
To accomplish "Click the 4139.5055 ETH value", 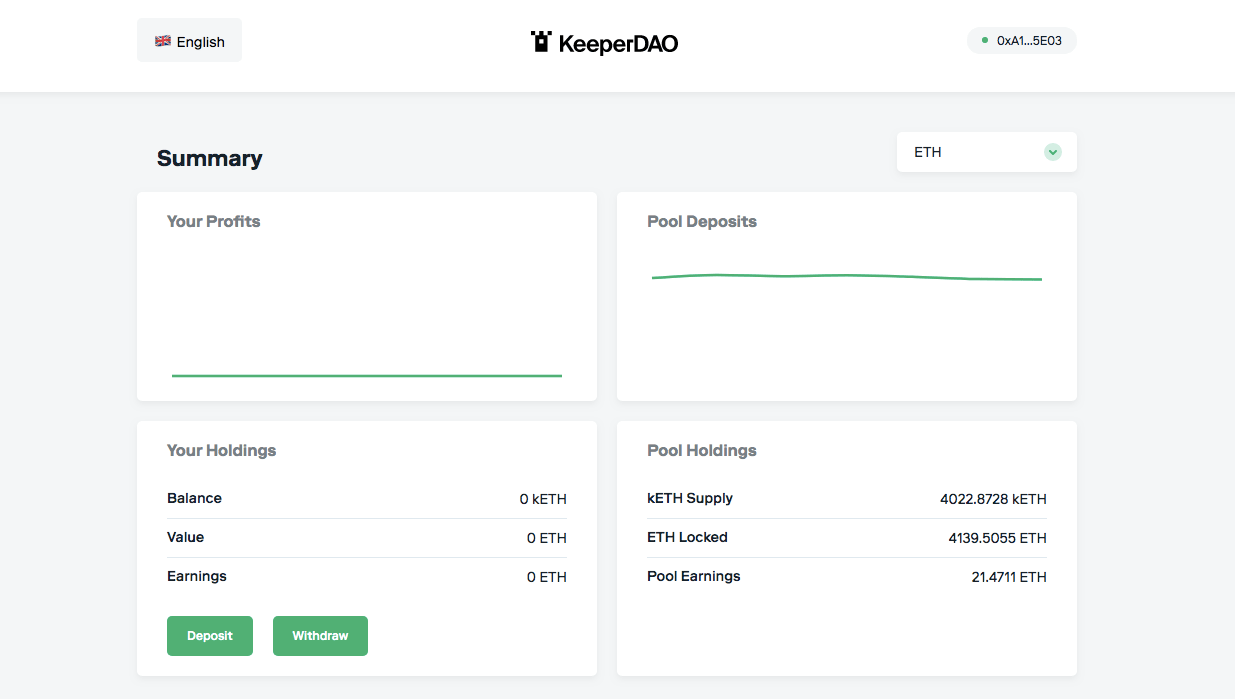I will (998, 538).
